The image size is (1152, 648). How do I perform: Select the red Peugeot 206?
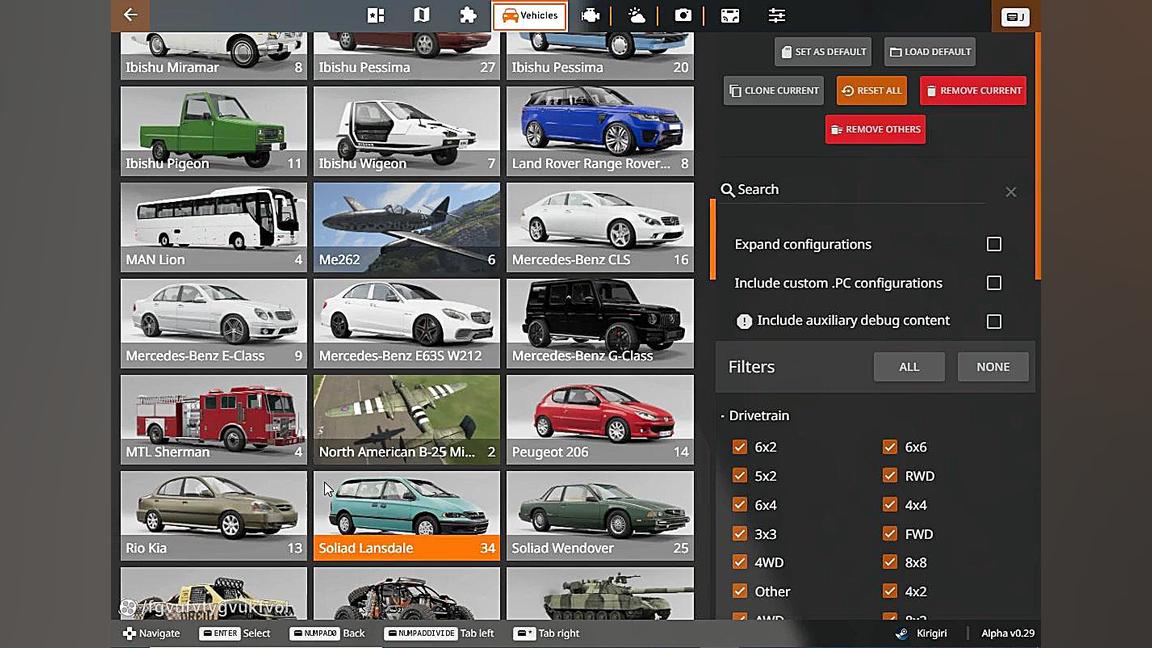(x=600, y=420)
